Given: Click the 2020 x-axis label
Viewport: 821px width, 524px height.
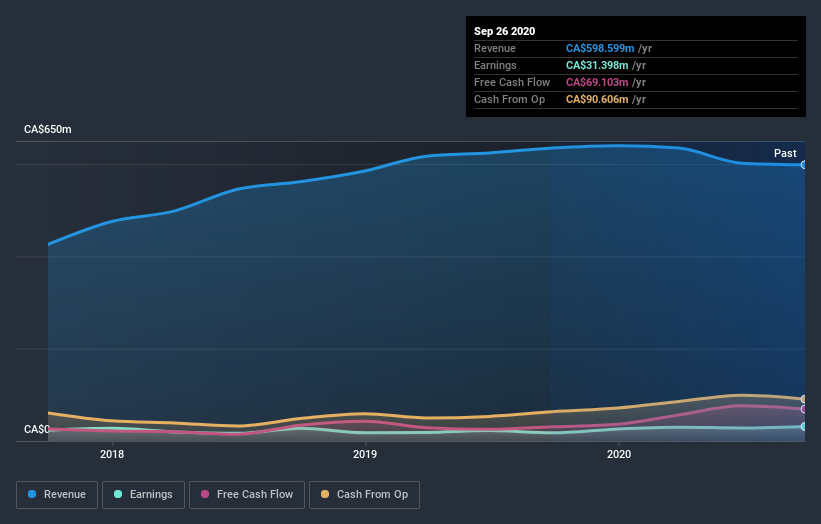Looking at the screenshot, I should 619,454.
